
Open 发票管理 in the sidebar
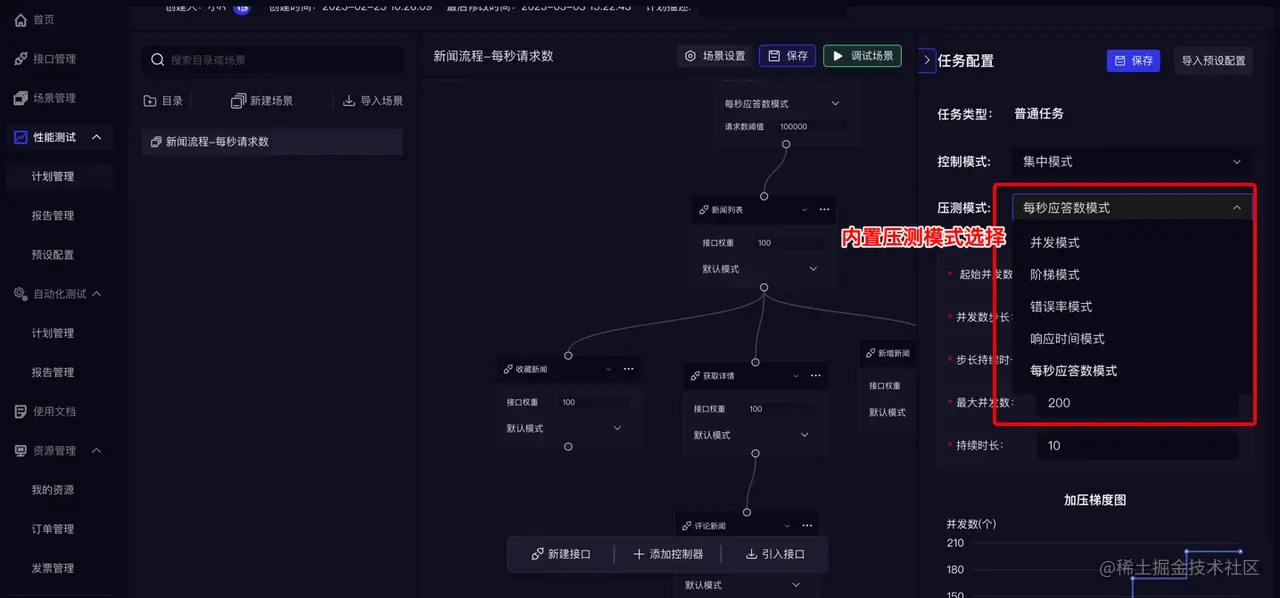point(53,568)
